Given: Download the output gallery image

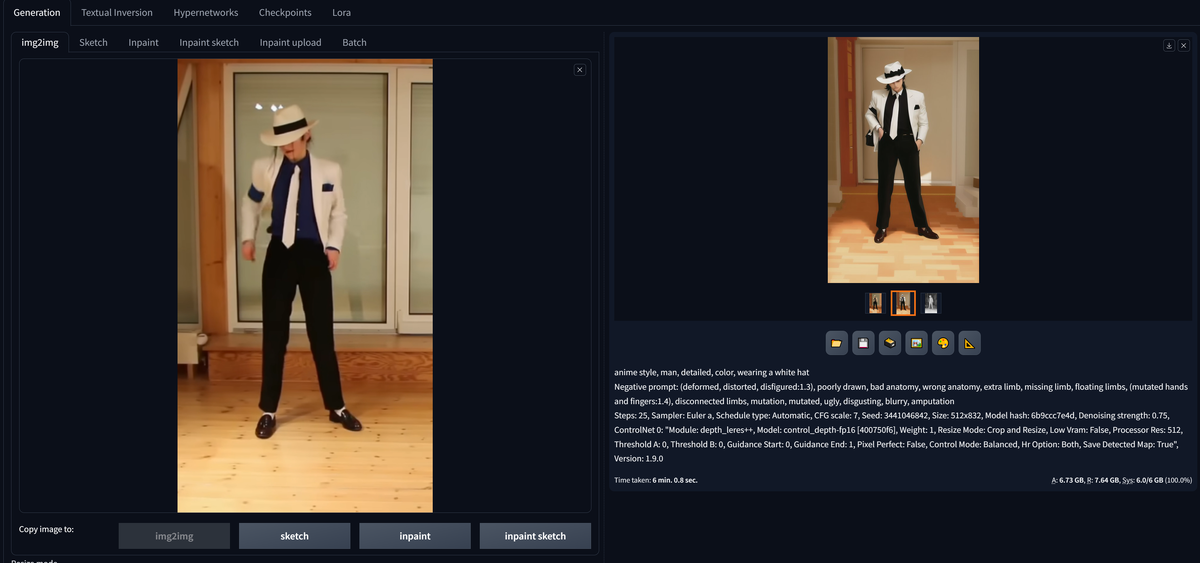Looking at the screenshot, I should tap(1169, 46).
